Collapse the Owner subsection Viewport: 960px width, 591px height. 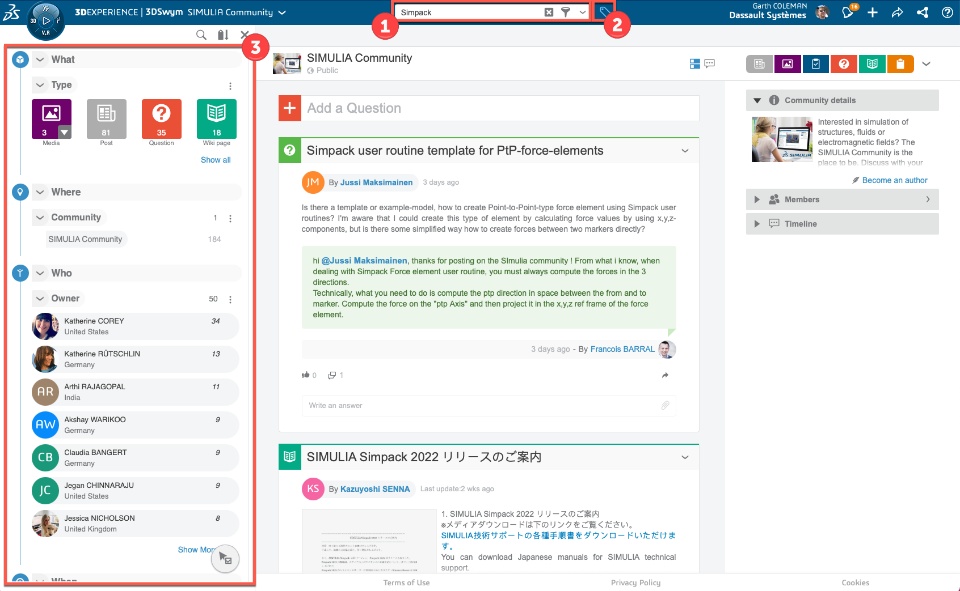pyautogui.click(x=40, y=298)
